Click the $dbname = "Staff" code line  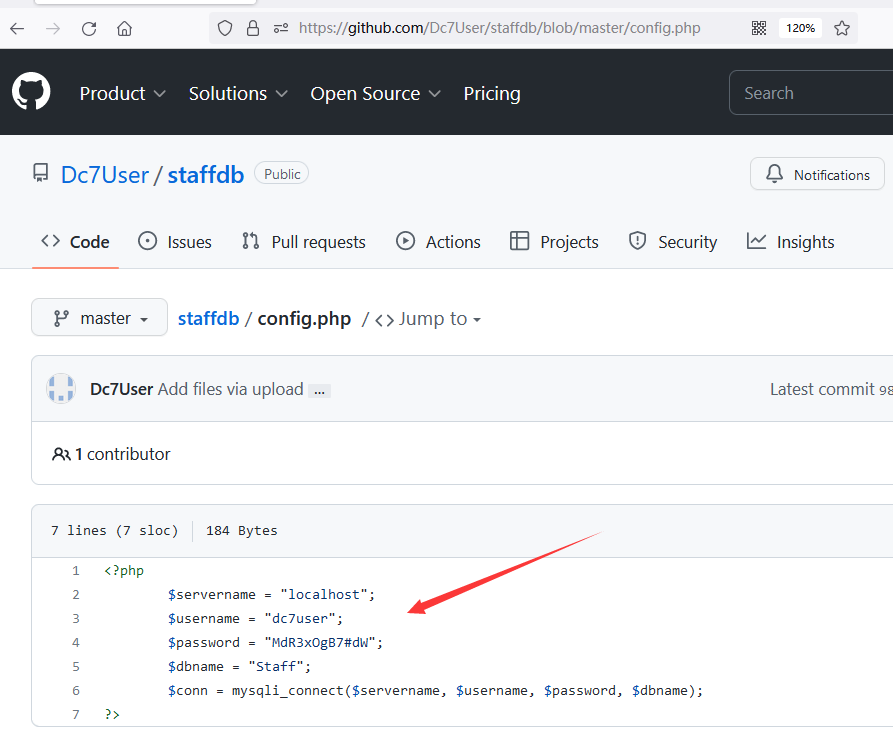pos(239,666)
